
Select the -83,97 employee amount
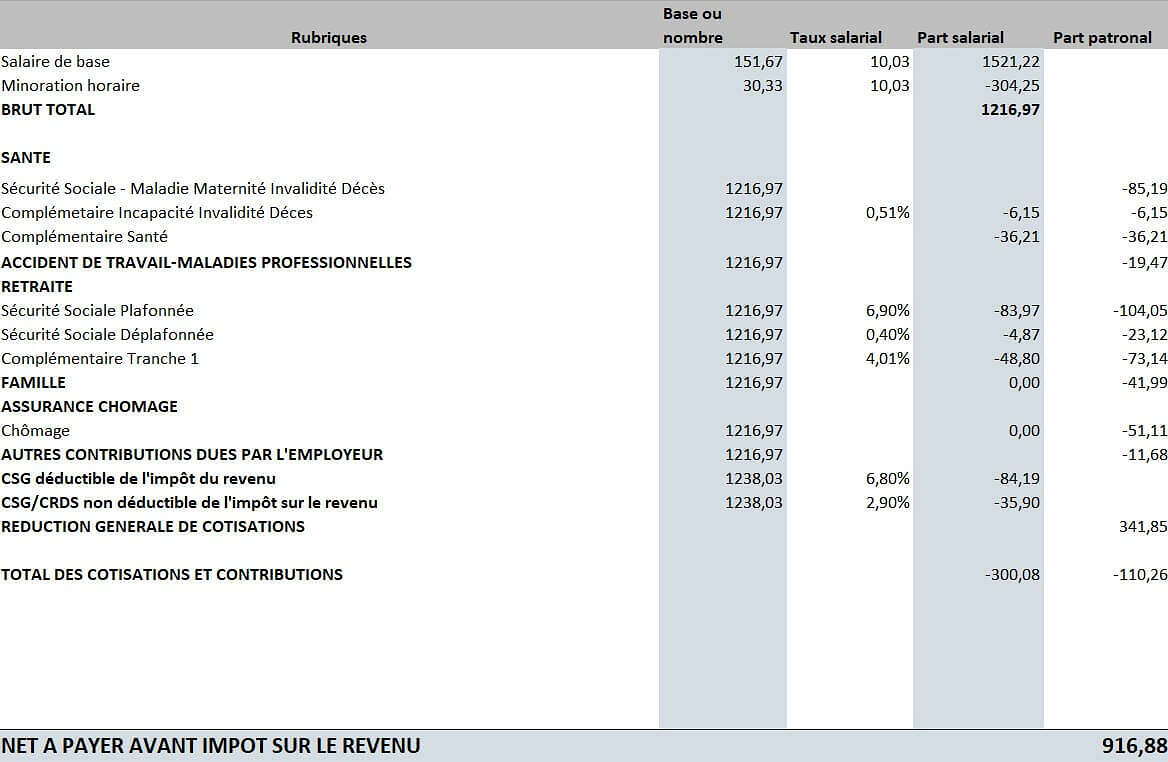[1017, 311]
